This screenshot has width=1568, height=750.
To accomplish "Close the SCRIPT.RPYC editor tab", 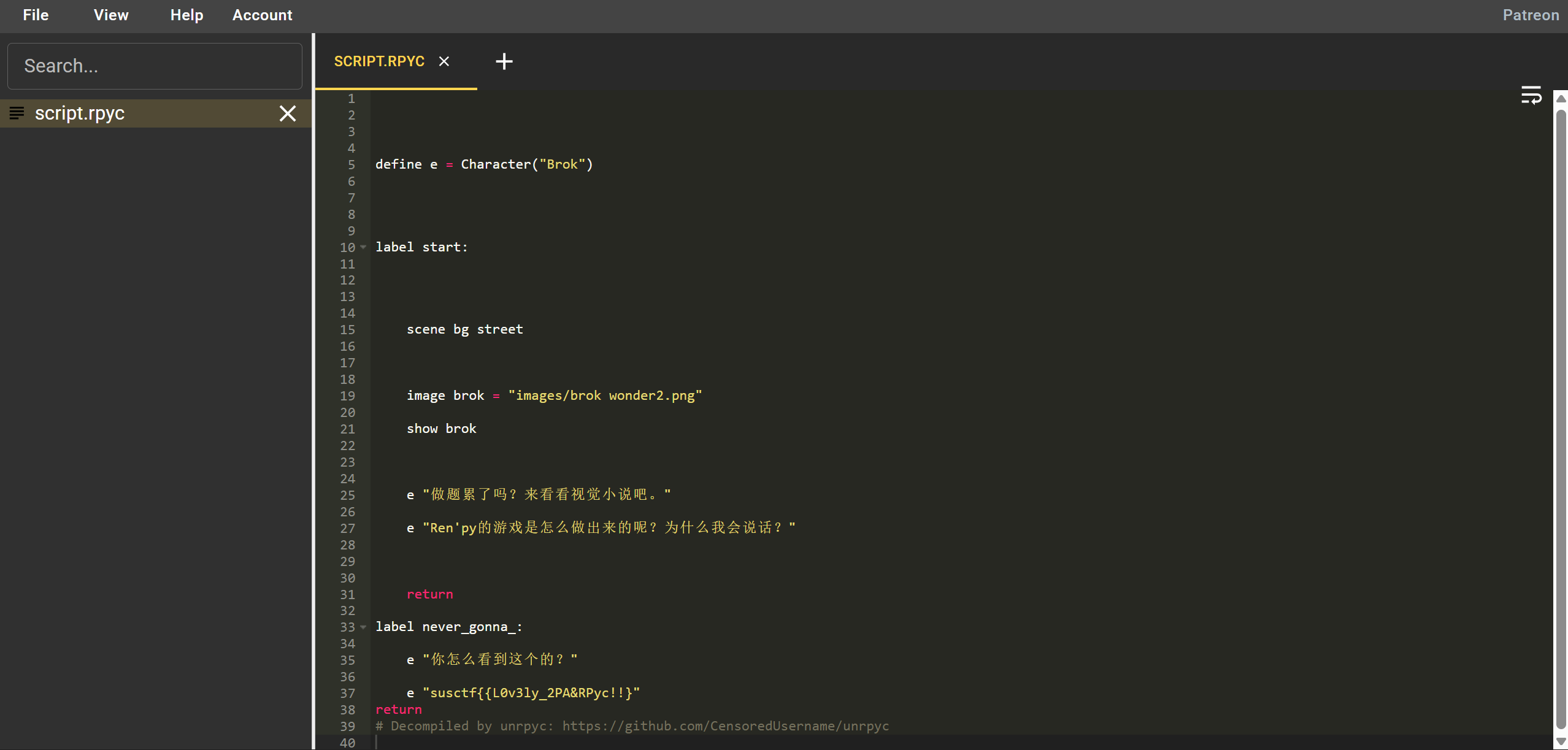I will 444,61.
